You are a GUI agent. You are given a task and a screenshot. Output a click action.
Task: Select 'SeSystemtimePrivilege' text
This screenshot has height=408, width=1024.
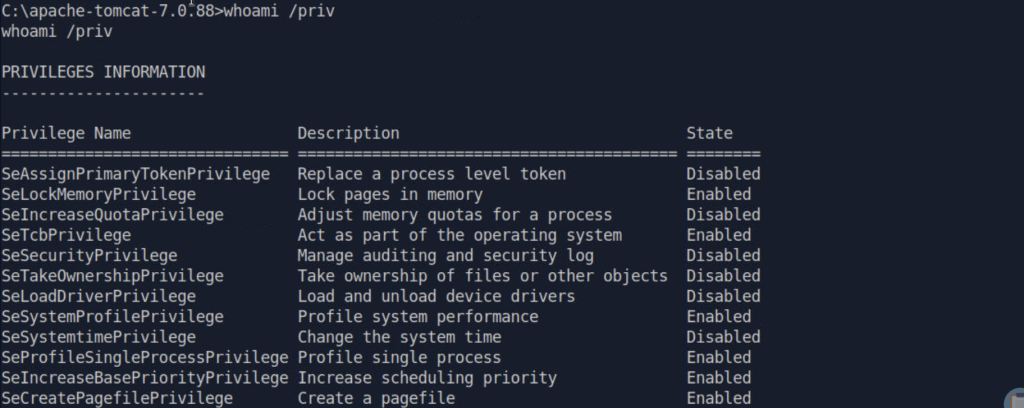point(98,337)
